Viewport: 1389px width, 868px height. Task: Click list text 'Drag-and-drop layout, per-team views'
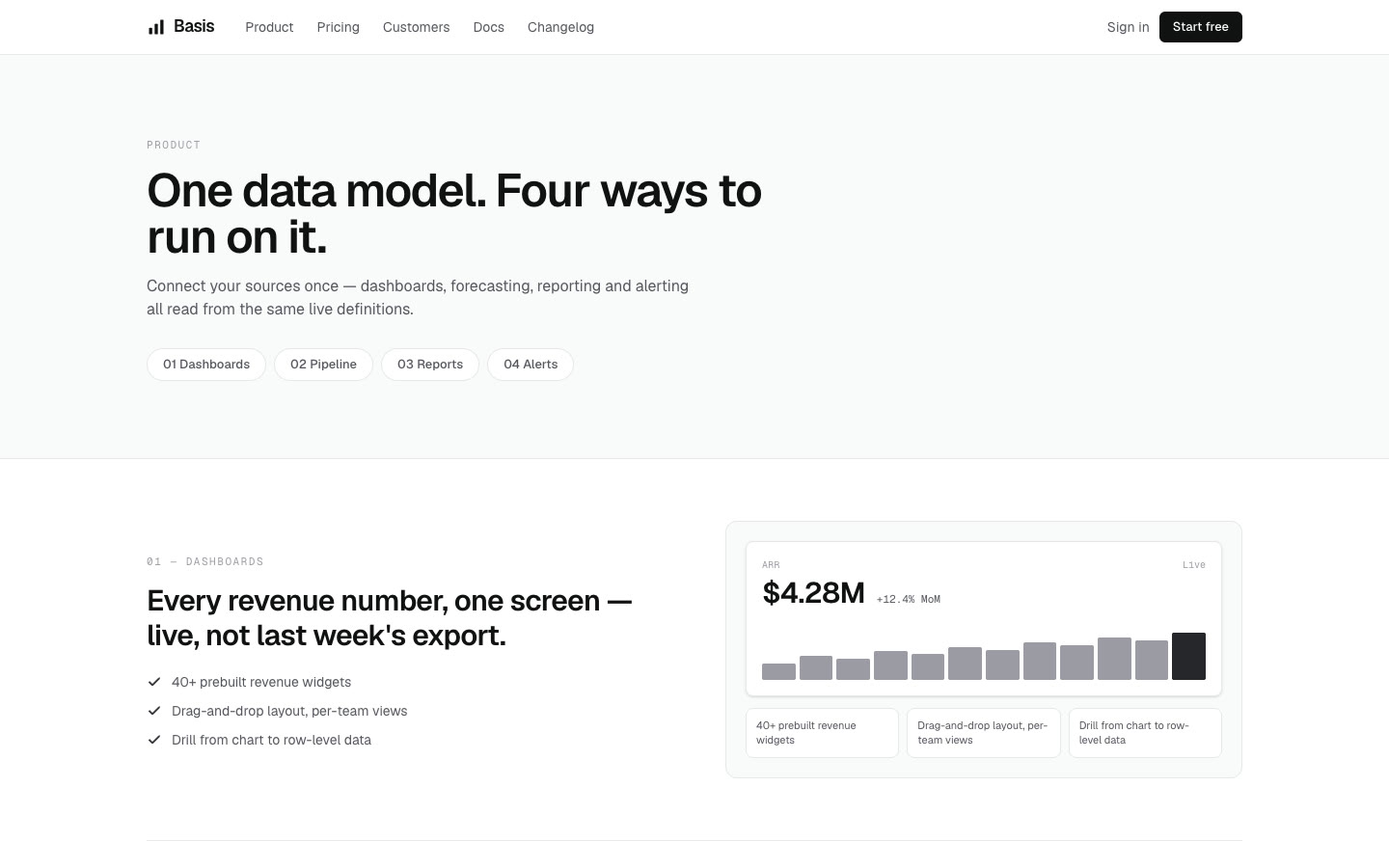[289, 711]
